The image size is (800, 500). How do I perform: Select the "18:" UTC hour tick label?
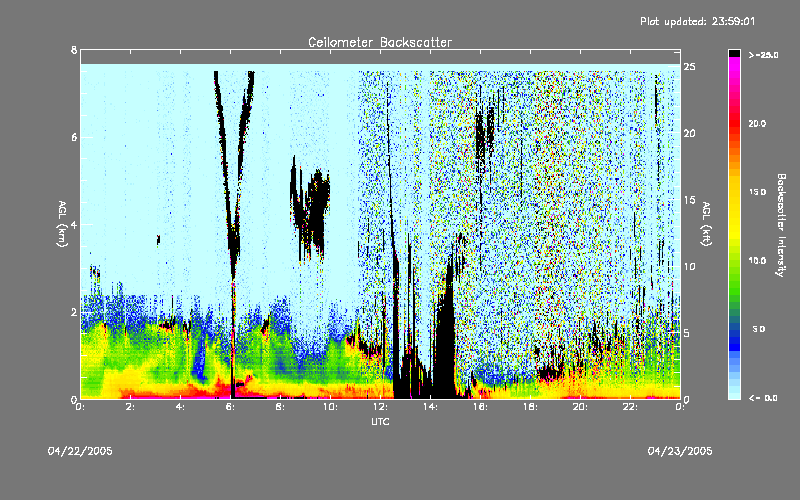point(530,407)
